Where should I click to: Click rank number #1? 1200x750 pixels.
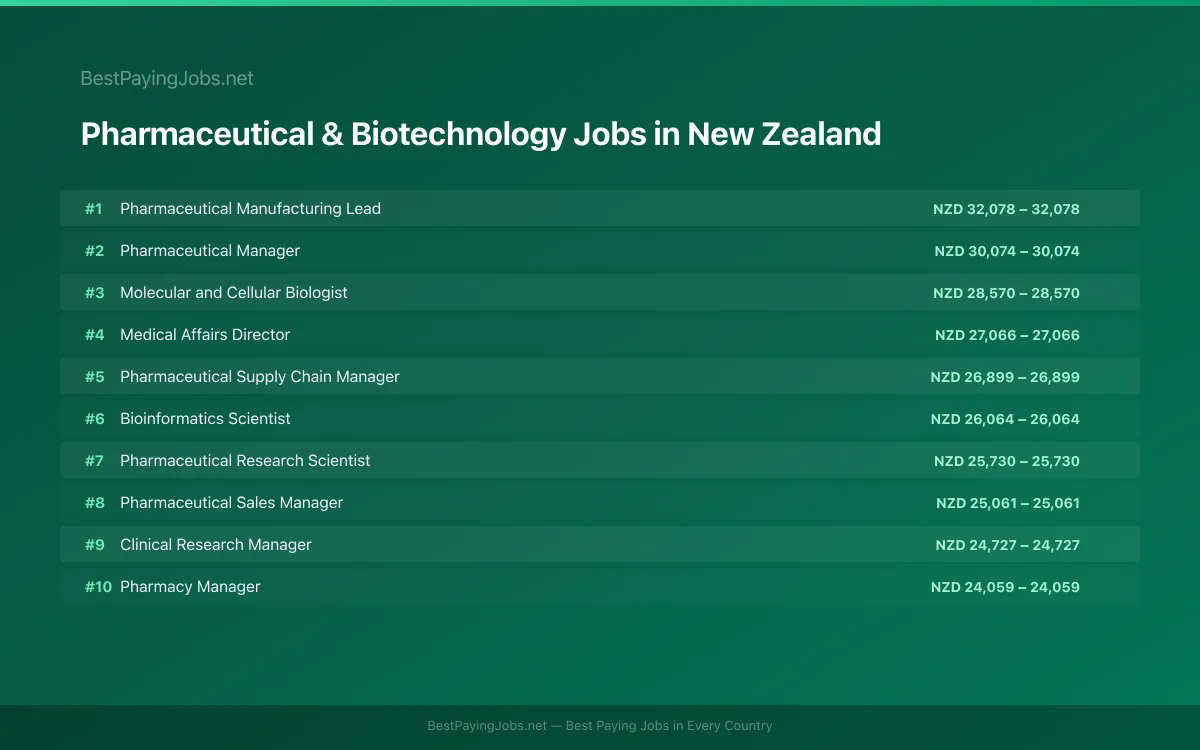click(x=94, y=209)
